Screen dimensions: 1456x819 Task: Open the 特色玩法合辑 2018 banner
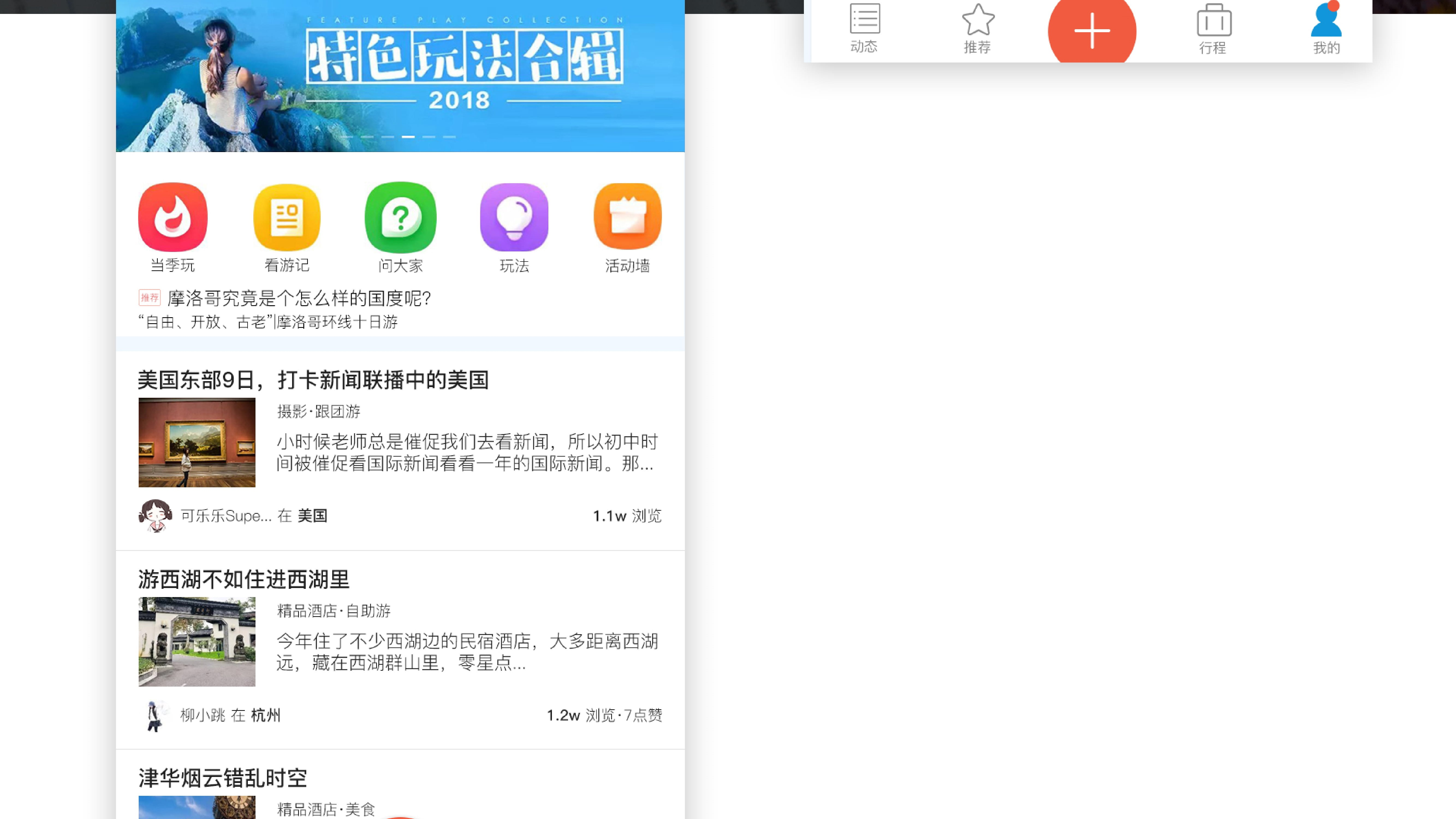tap(400, 76)
